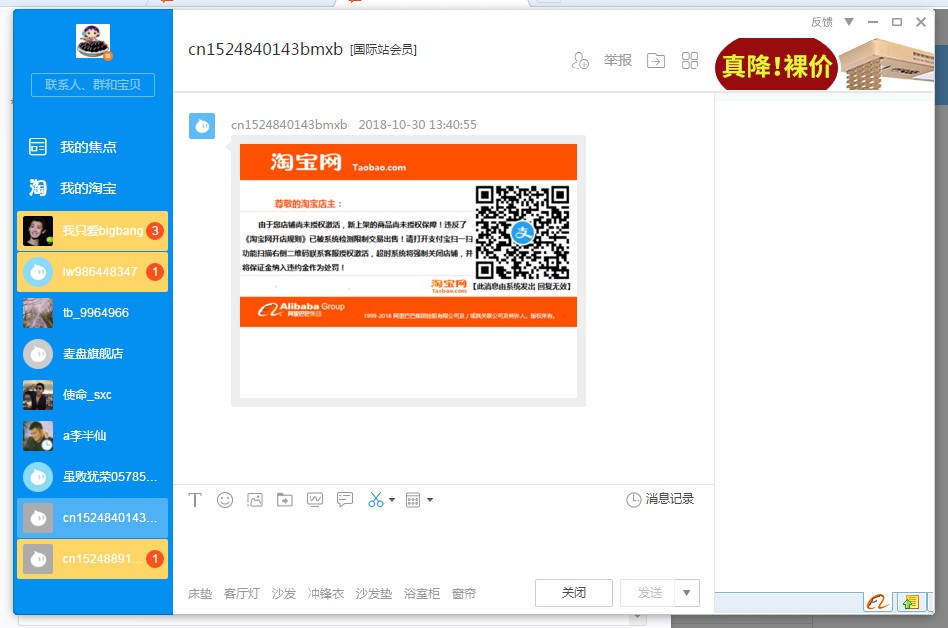948x628 pixels.
Task: Click the sender avatar beside the message
Action: (x=202, y=126)
